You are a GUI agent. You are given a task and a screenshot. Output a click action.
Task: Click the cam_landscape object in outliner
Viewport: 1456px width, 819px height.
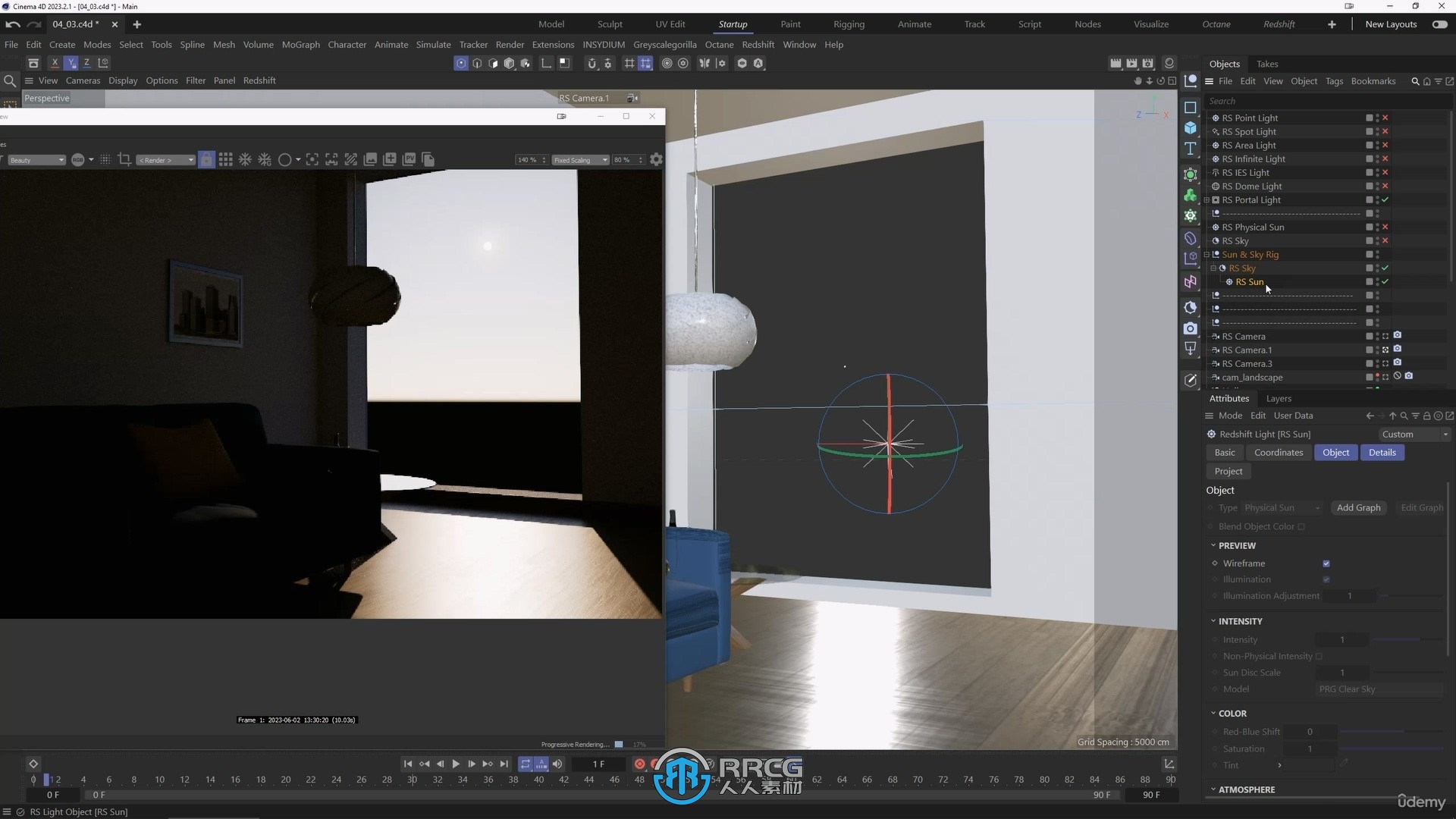click(1252, 377)
